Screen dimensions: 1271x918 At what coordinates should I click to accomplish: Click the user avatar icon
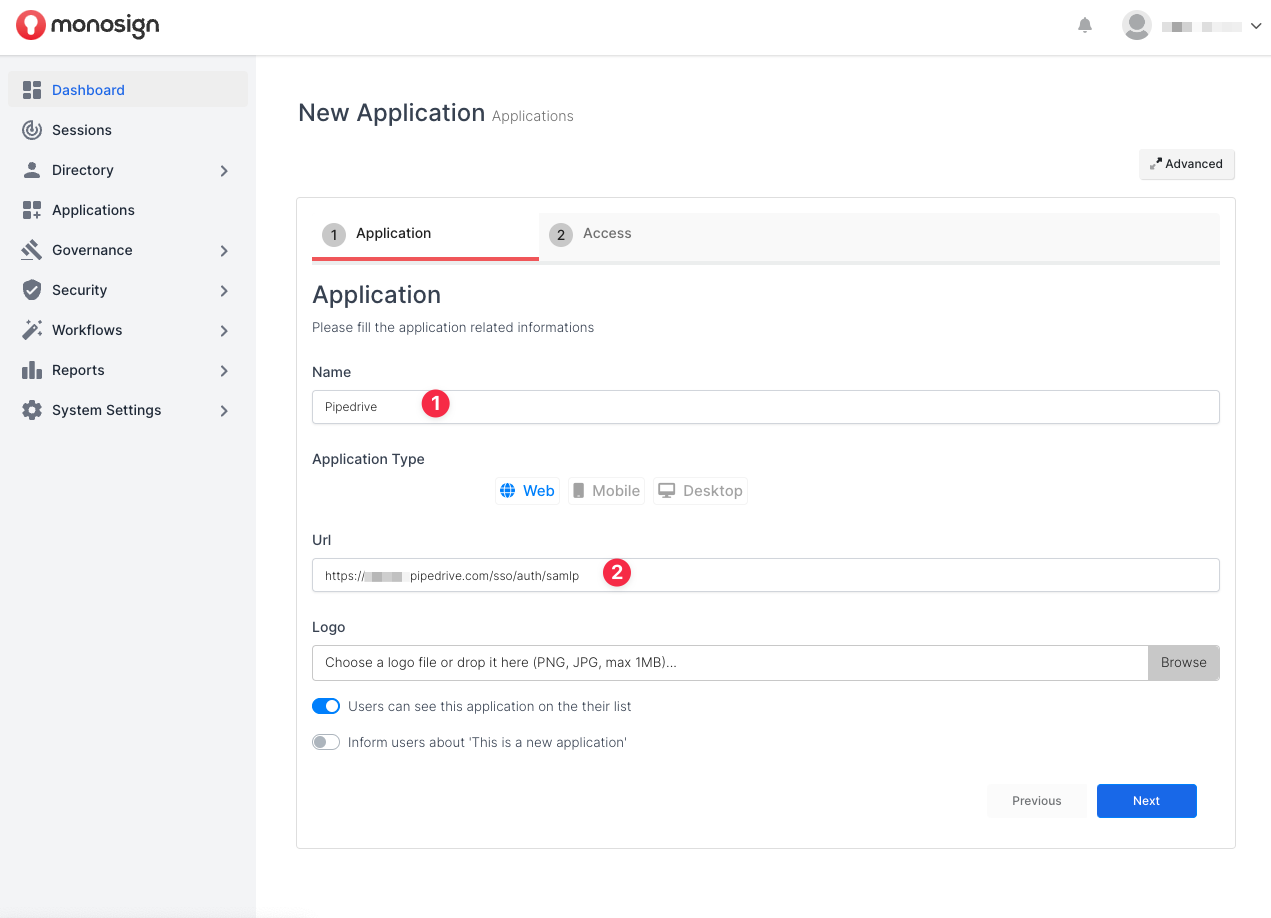click(x=1137, y=26)
